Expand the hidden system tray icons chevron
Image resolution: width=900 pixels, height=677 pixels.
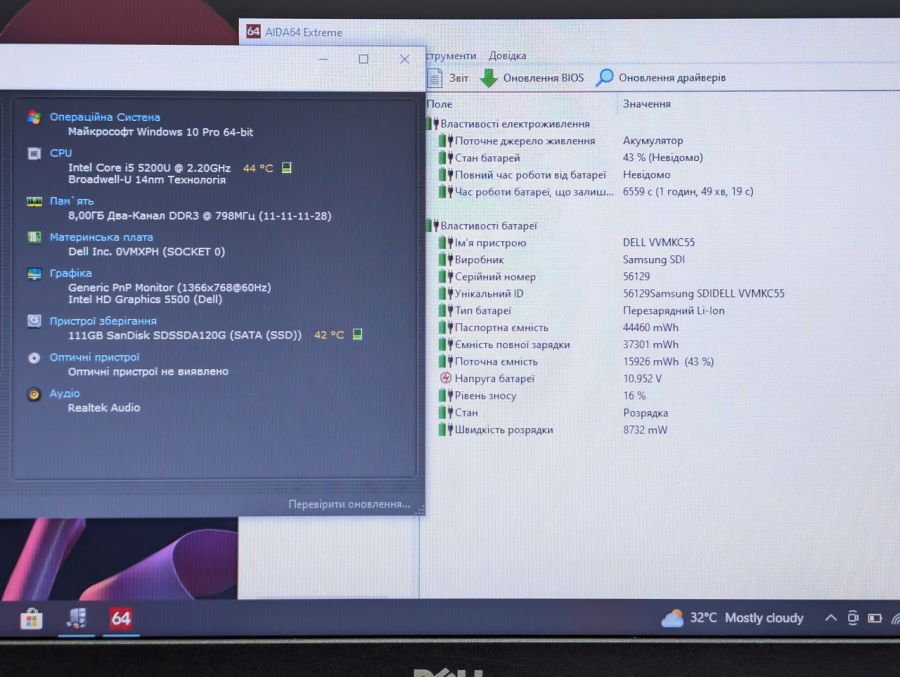point(830,618)
